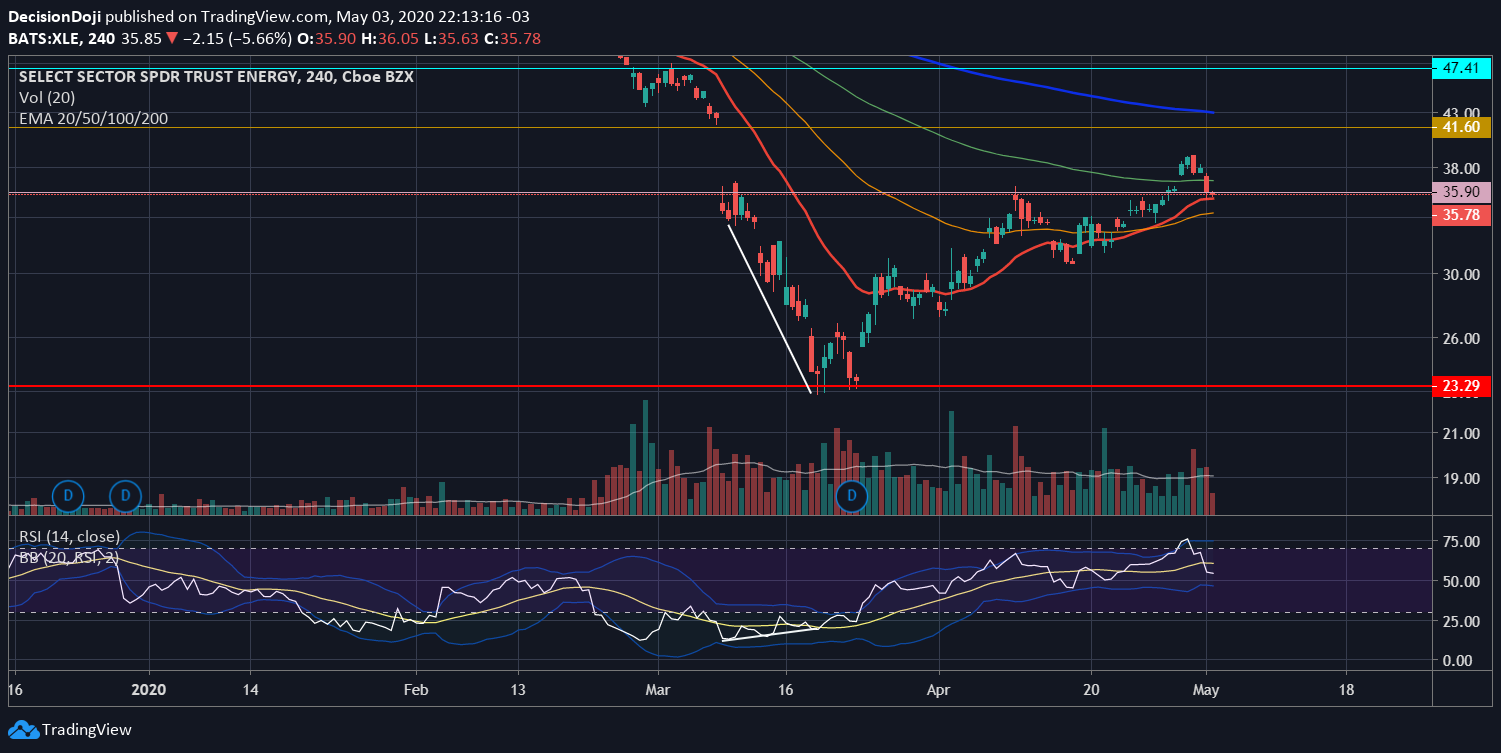The width and height of the screenshot is (1501, 753).
Task: Click the 'EMA 20/50/100/200' indicator label
Action: pos(93,118)
